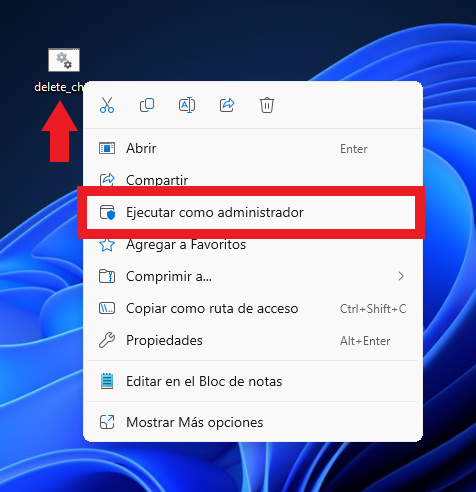Open Propiedades from the context menu

click(x=253, y=340)
